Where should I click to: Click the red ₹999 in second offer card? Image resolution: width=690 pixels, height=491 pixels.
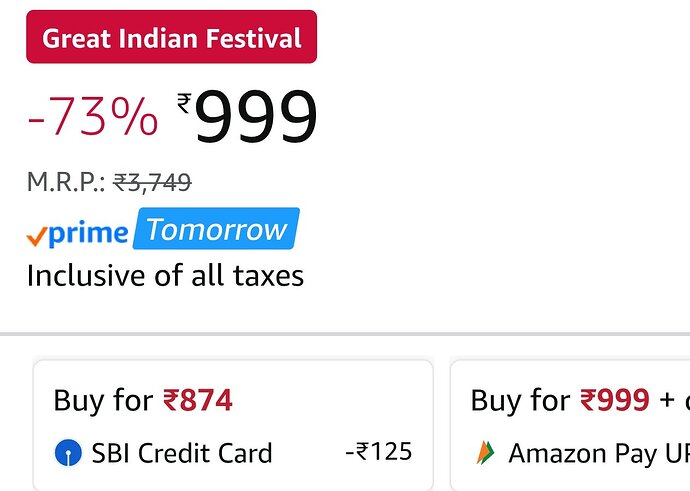pos(614,401)
